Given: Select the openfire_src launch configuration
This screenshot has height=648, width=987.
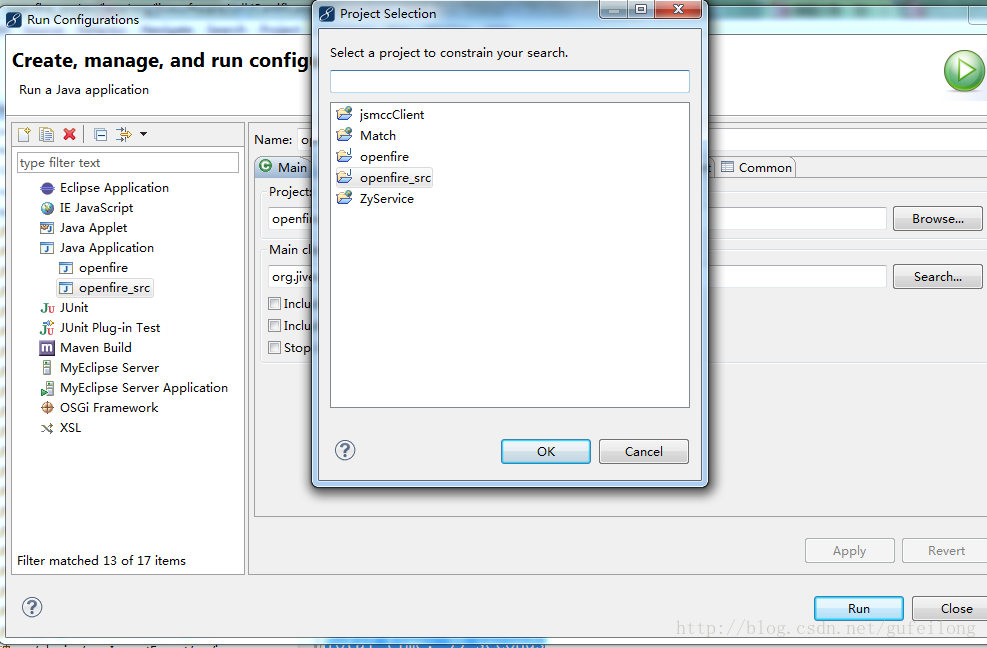Looking at the screenshot, I should (114, 288).
